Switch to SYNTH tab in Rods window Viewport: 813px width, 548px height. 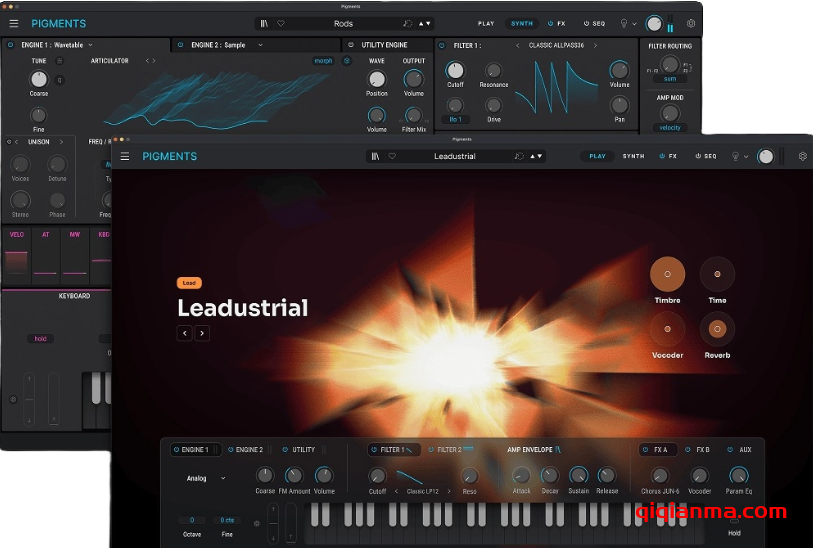coord(522,23)
